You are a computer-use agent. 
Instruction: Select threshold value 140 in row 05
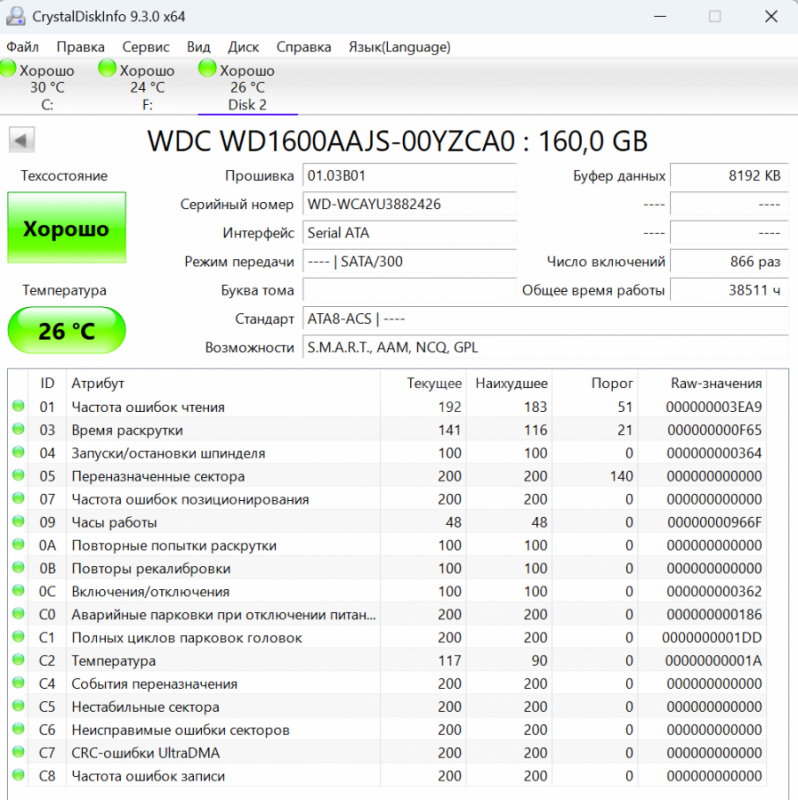click(621, 476)
